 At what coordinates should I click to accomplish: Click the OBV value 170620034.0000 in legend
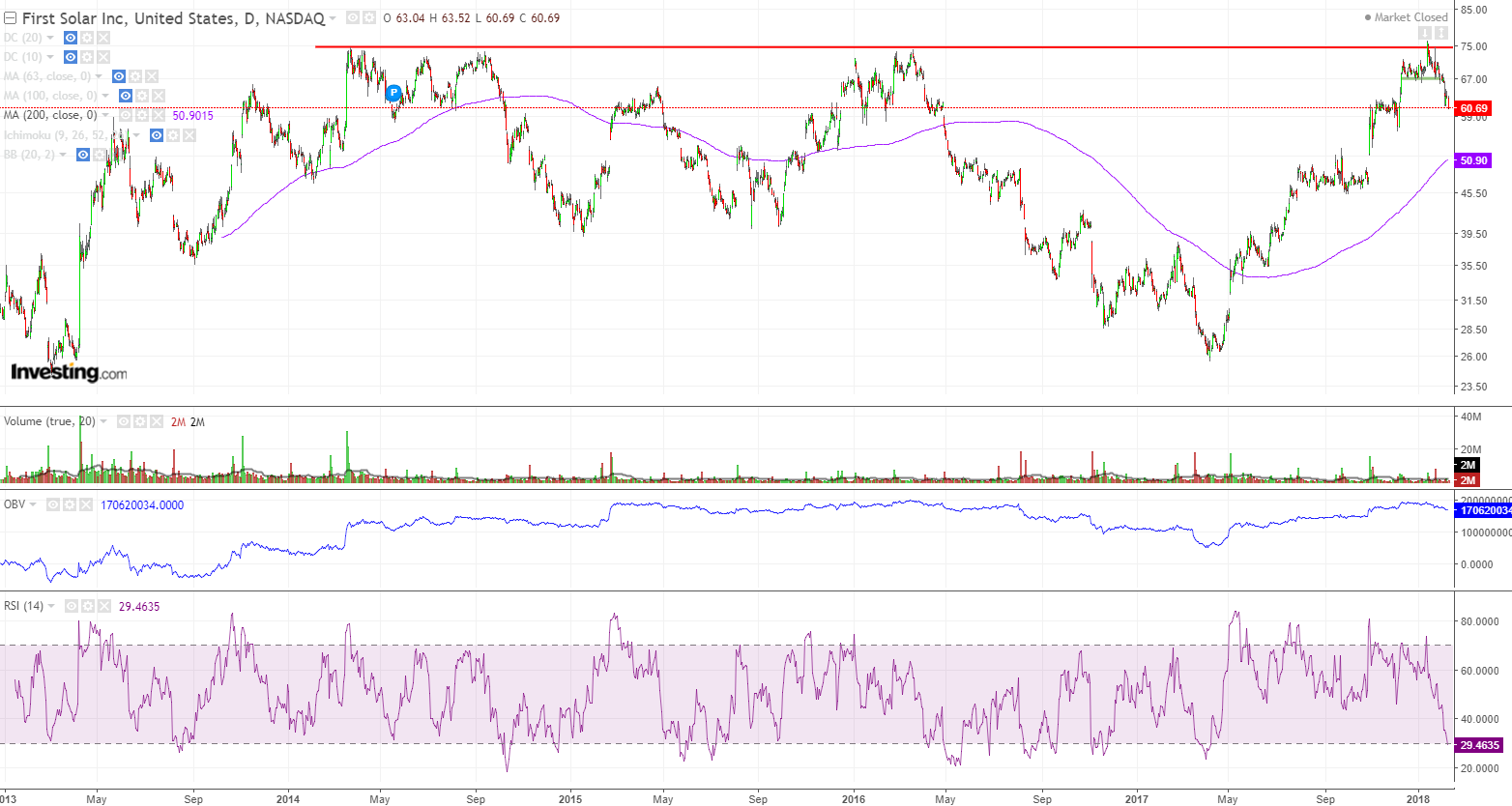click(142, 504)
